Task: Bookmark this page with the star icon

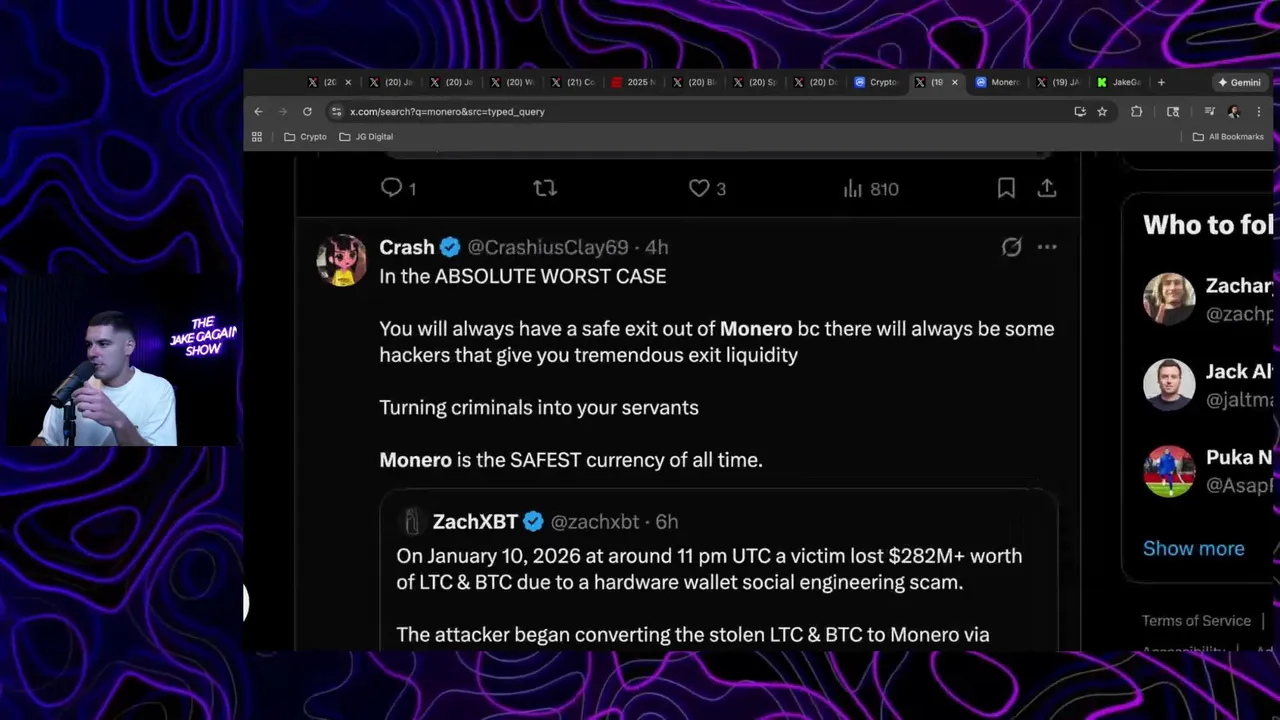Action: point(1102,112)
